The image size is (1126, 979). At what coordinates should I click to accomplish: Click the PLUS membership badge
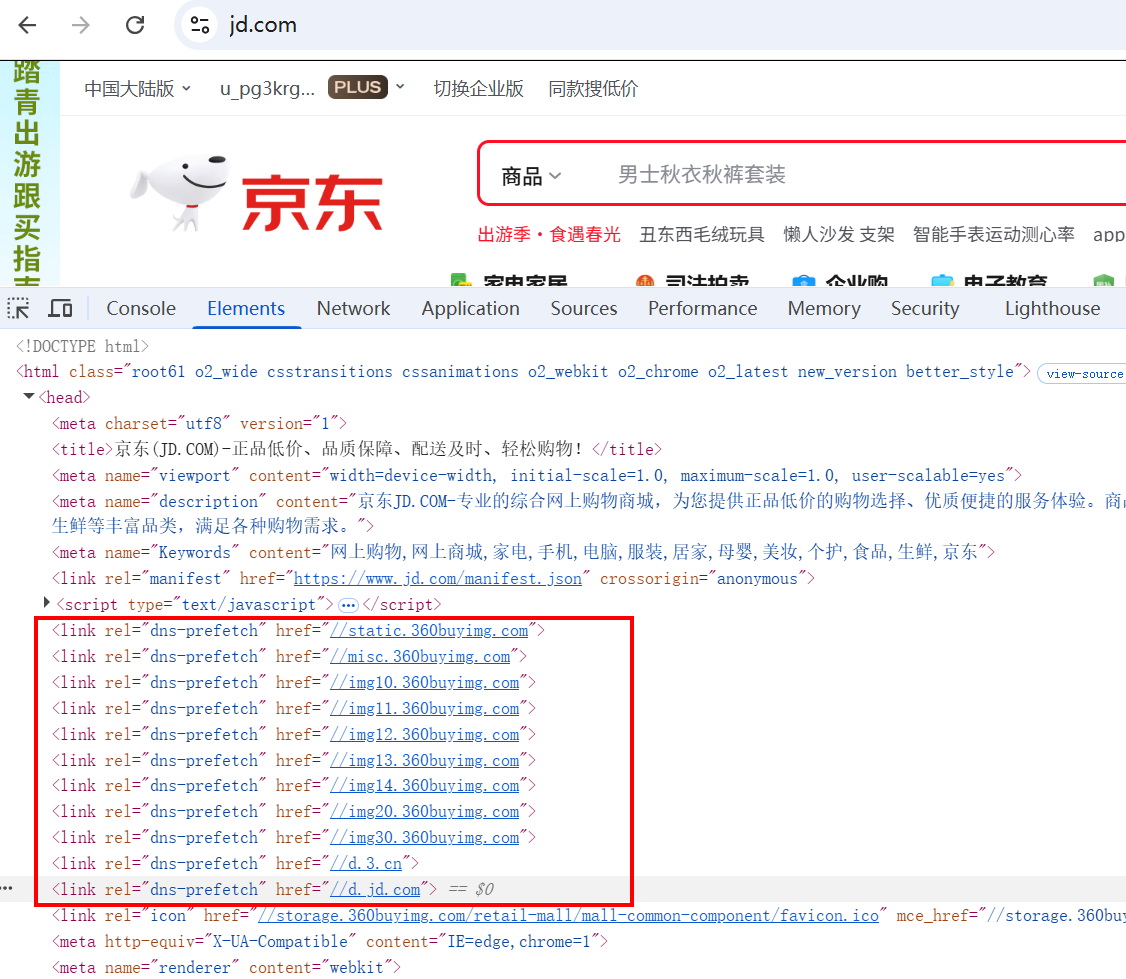click(358, 87)
